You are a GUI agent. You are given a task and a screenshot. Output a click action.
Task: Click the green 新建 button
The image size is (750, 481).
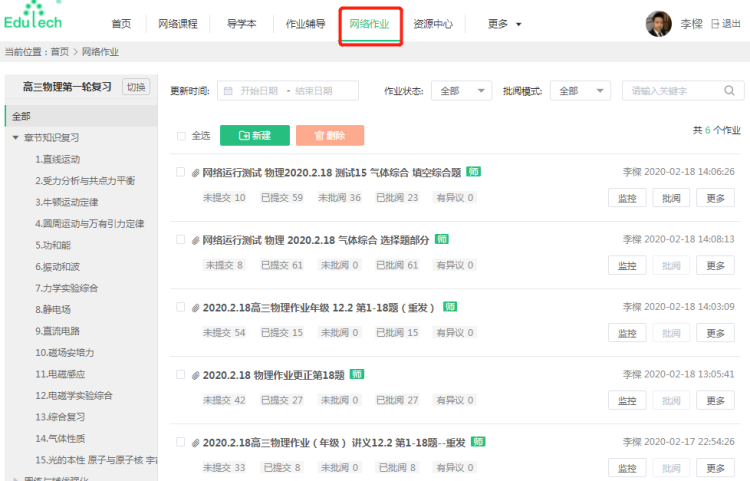(254, 136)
